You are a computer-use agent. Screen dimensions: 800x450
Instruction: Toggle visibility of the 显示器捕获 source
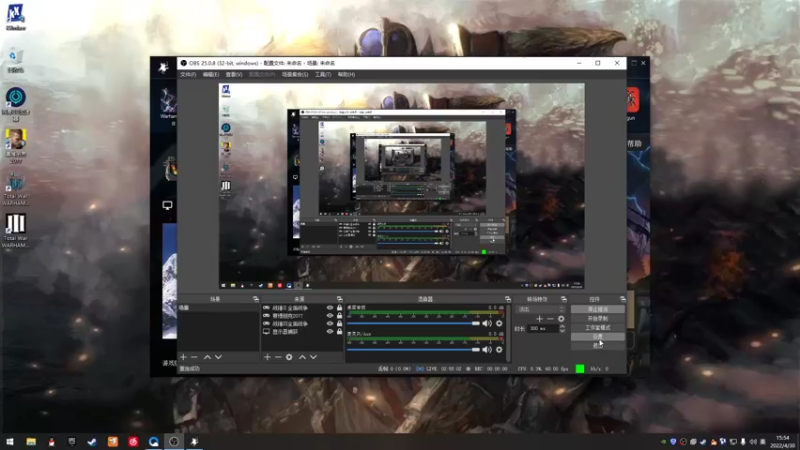click(x=330, y=332)
